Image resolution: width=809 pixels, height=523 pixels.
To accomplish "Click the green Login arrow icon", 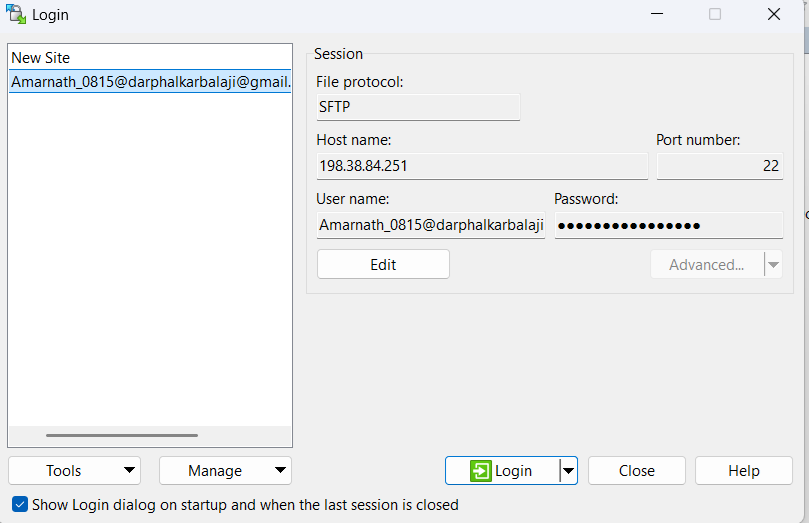I will 481,471.
